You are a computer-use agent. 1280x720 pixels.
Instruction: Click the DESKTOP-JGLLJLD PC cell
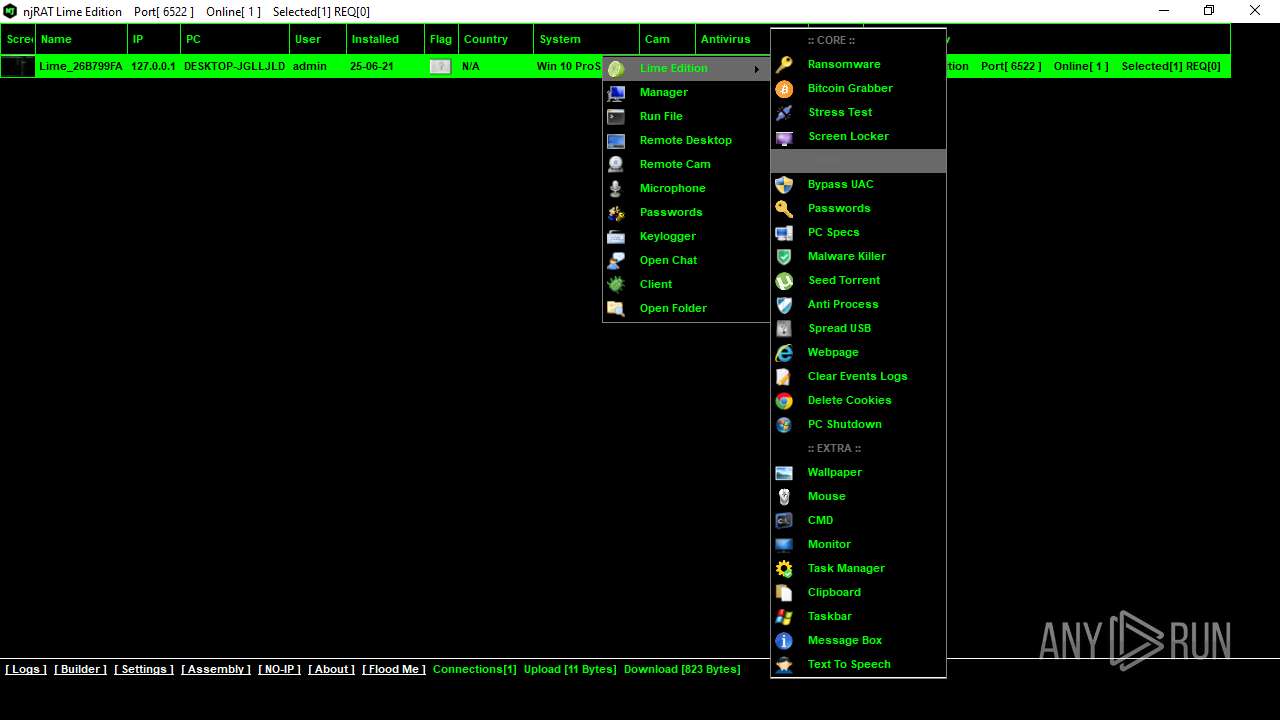(234, 66)
